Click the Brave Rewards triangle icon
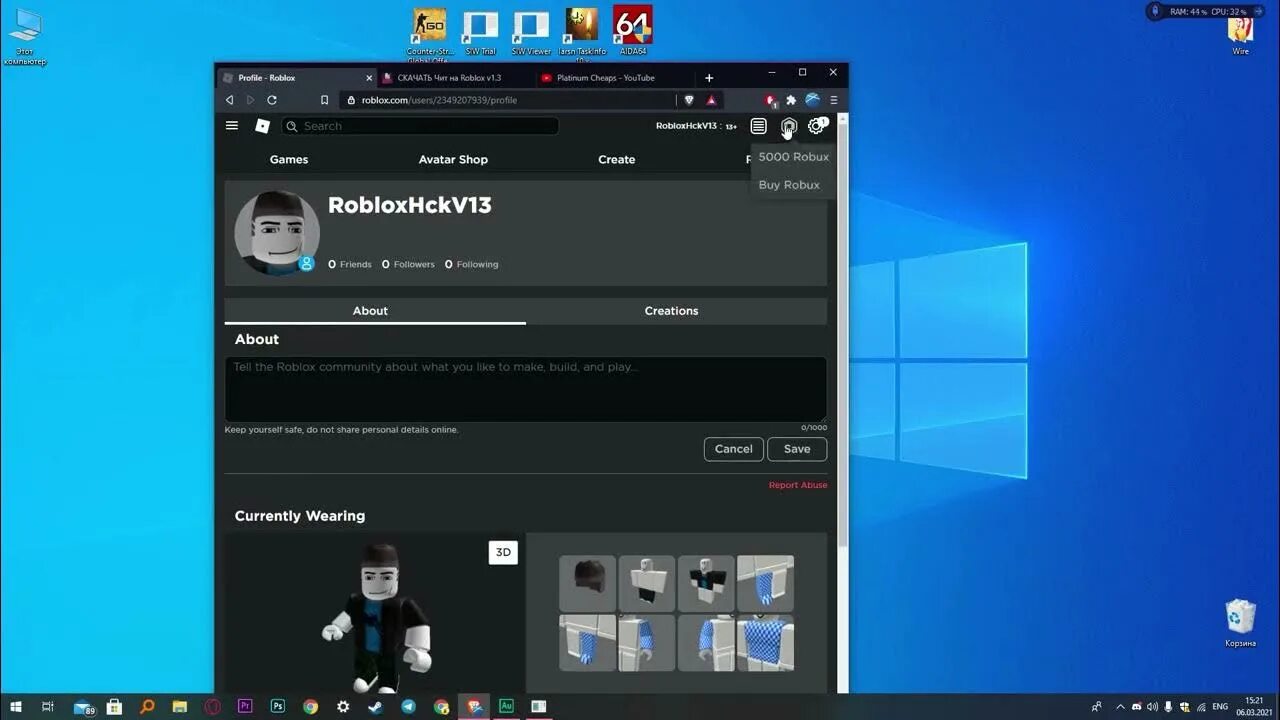Image resolution: width=1280 pixels, height=720 pixels. (x=711, y=100)
